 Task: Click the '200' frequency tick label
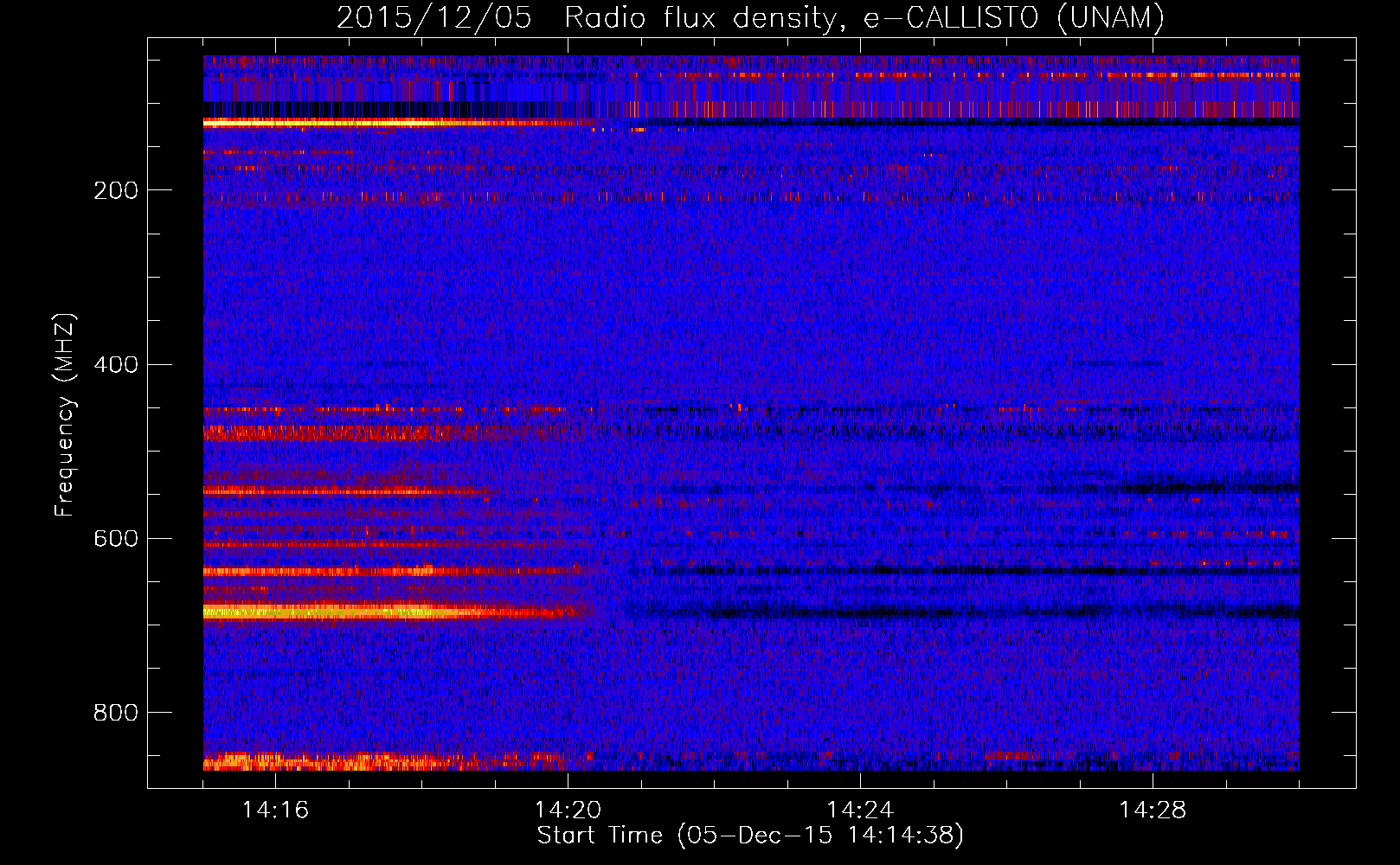click(116, 190)
